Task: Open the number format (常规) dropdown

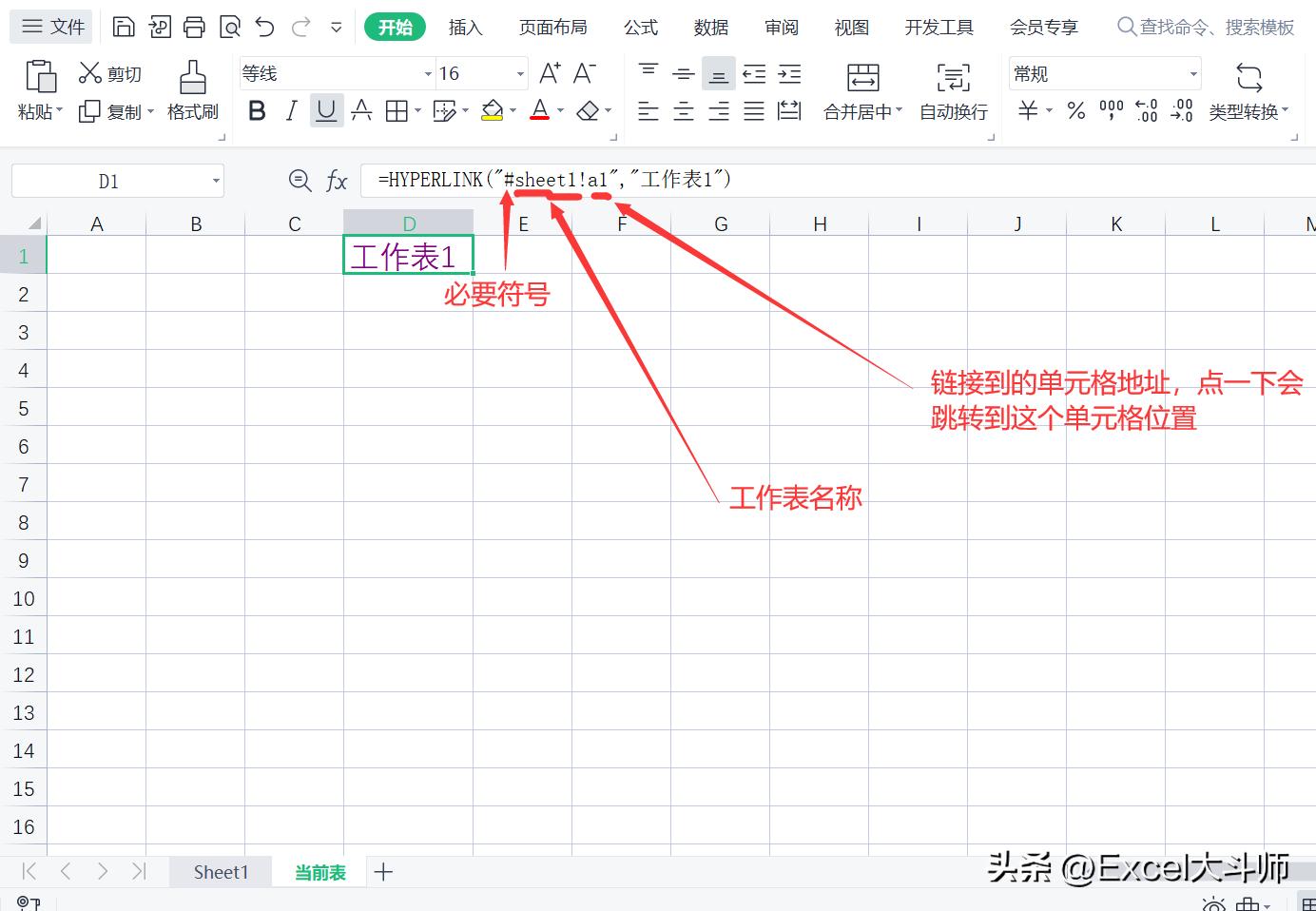Action: point(1103,73)
